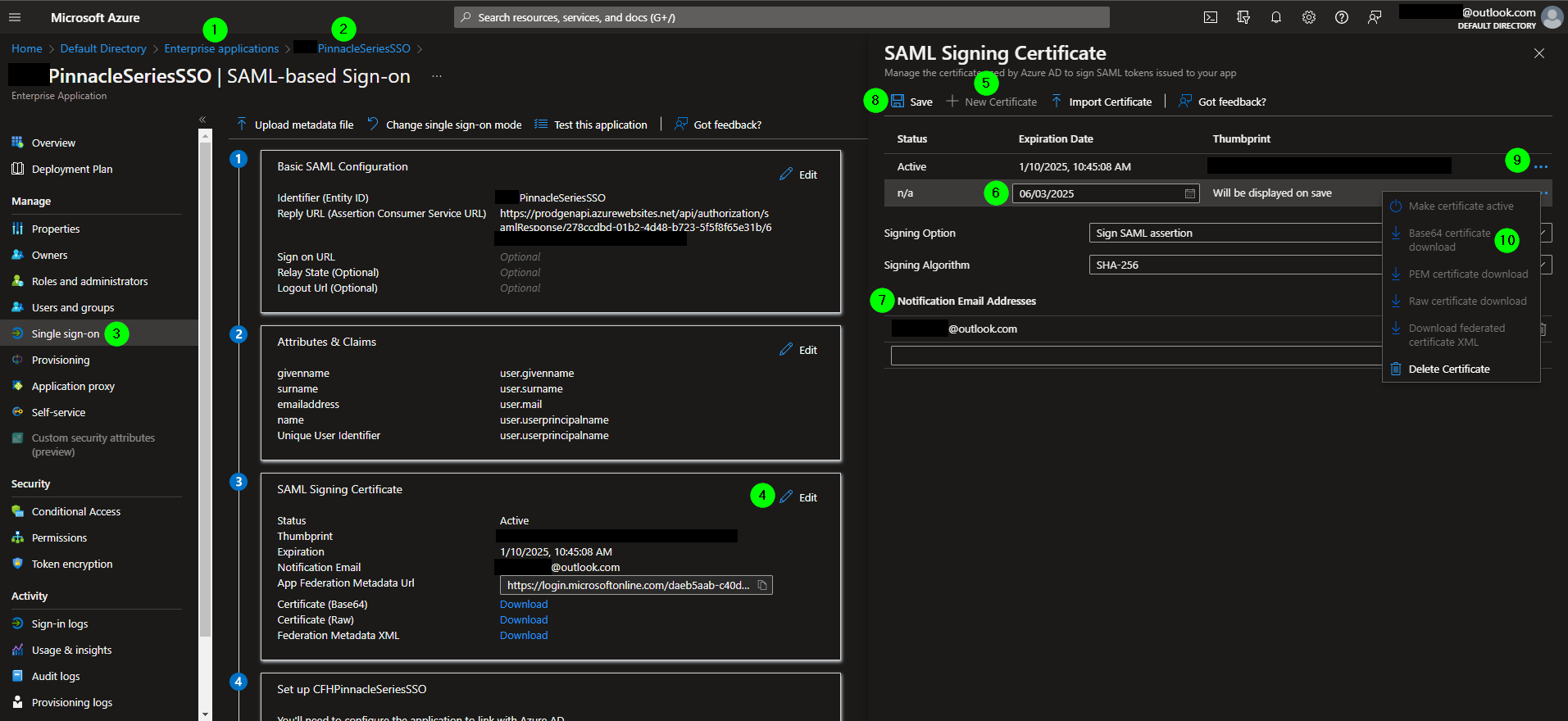This screenshot has height=721, width=1568.
Task: Click the account avatar picture
Action: point(1552,17)
